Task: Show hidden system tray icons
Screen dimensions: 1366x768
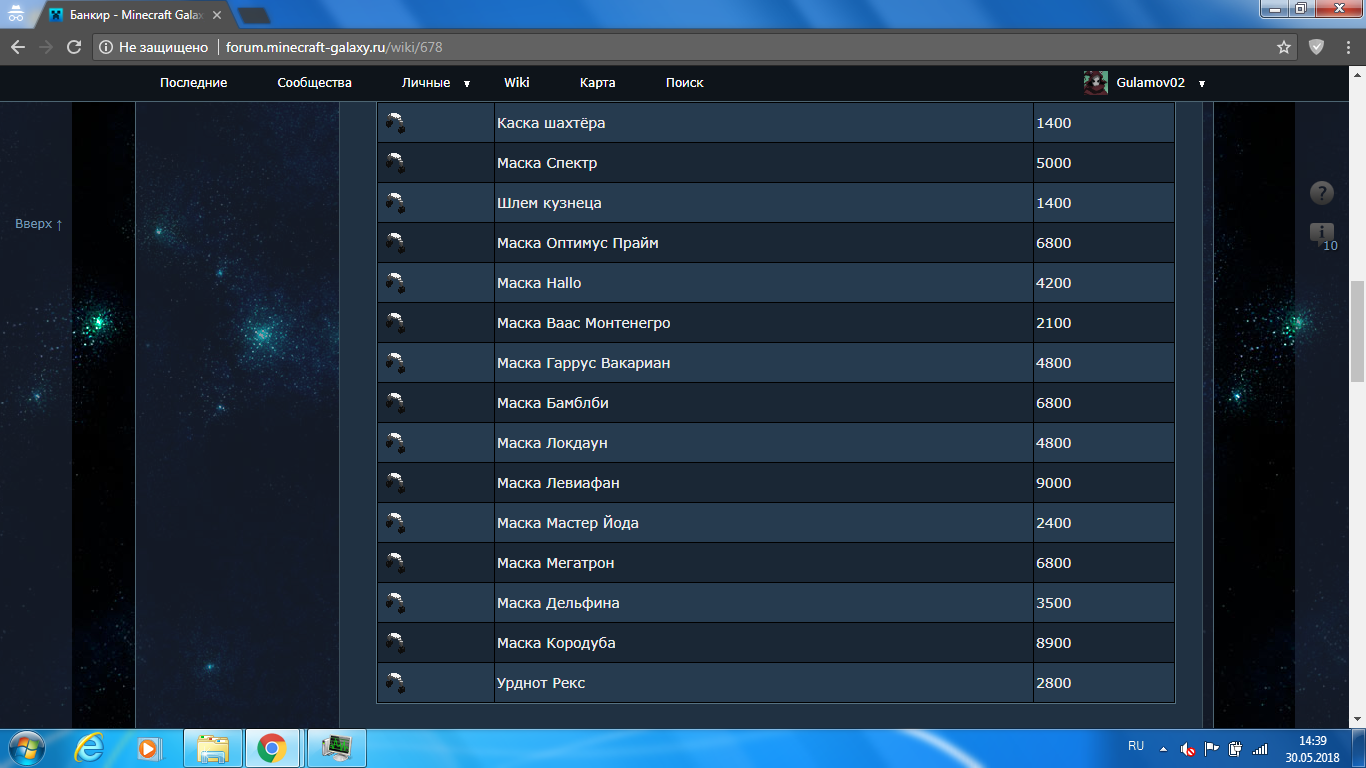Action: click(x=1163, y=748)
